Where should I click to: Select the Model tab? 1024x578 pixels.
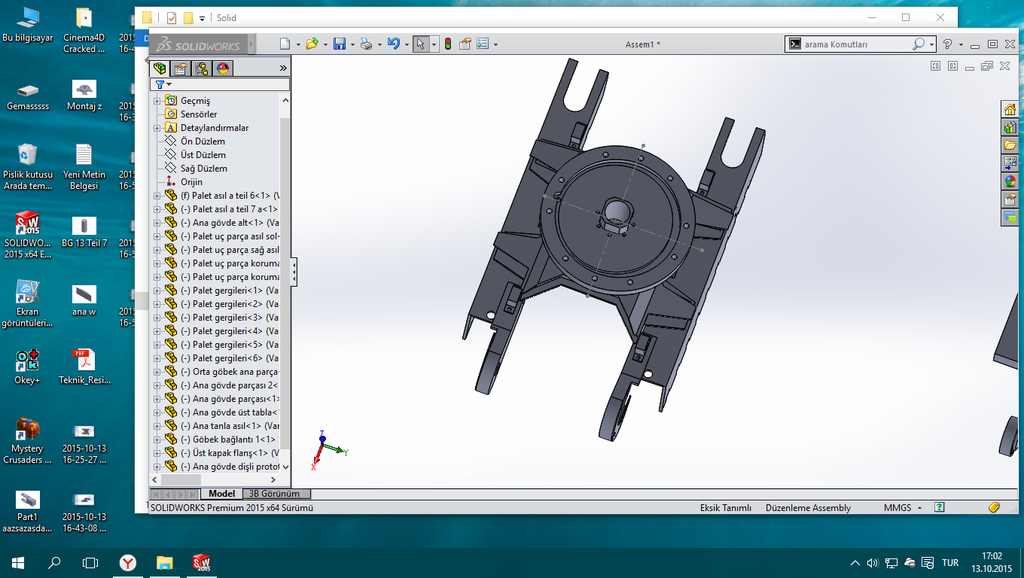tap(221, 494)
